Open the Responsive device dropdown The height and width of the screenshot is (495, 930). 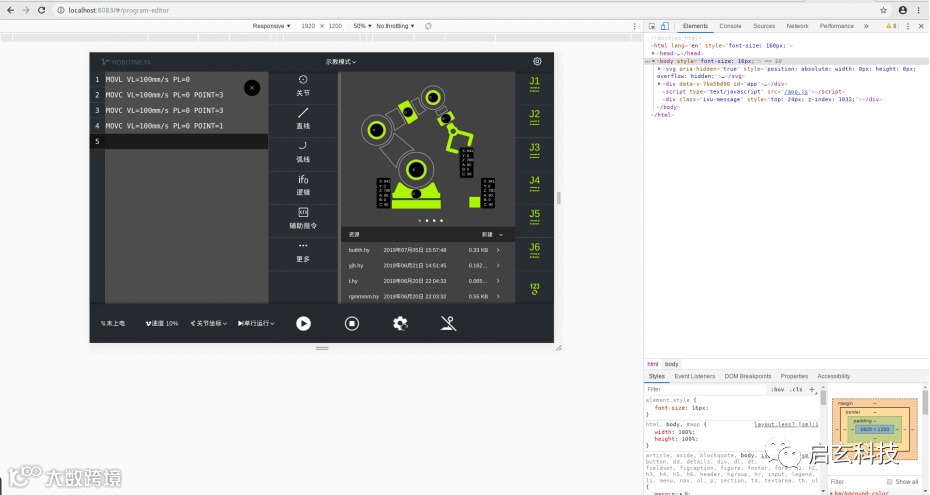271,26
